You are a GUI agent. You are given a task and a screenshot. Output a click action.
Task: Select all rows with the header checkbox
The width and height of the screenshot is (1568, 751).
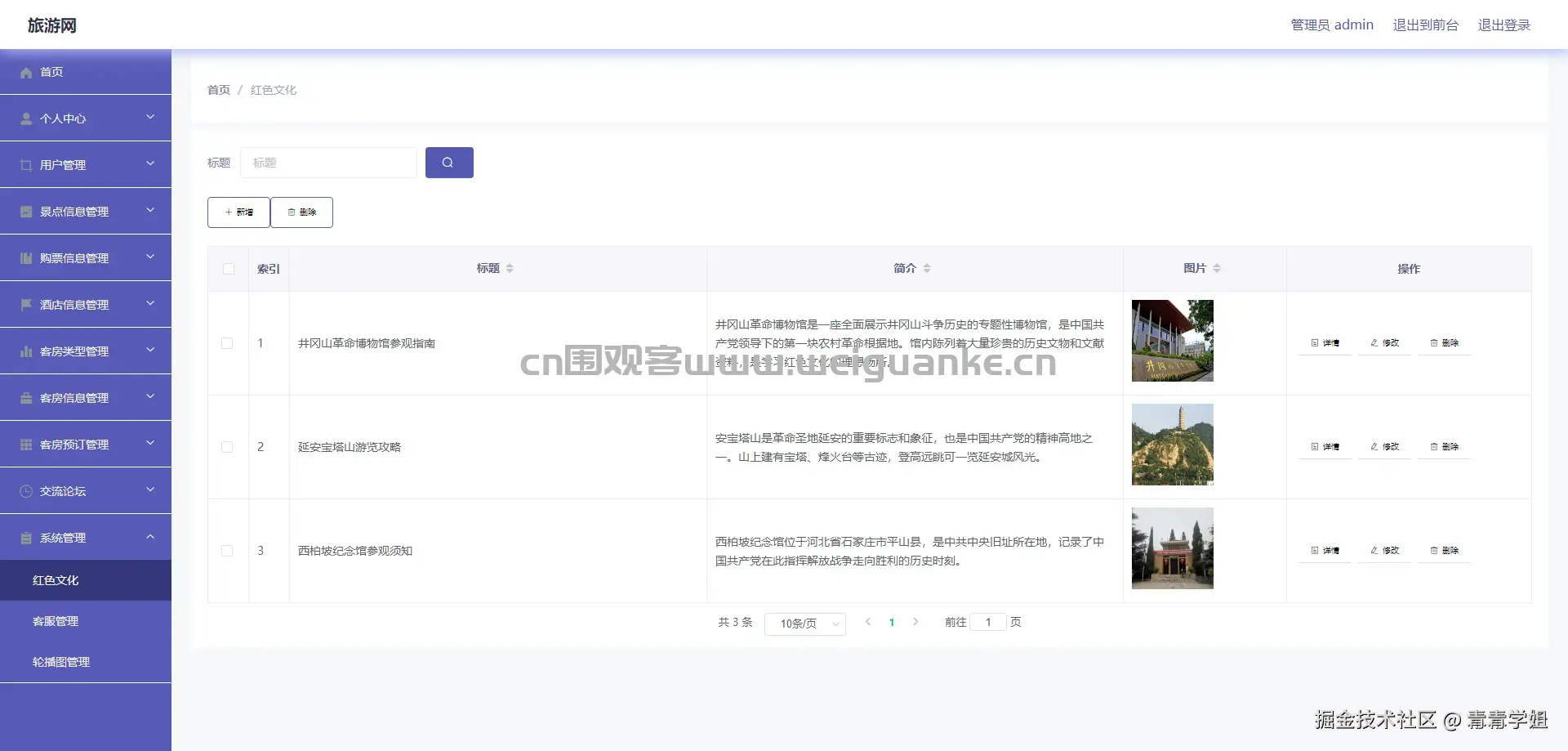pyautogui.click(x=229, y=269)
